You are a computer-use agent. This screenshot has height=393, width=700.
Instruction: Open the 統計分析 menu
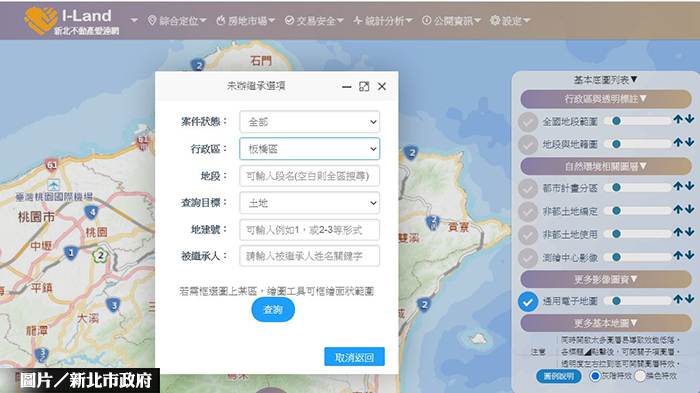[383, 21]
